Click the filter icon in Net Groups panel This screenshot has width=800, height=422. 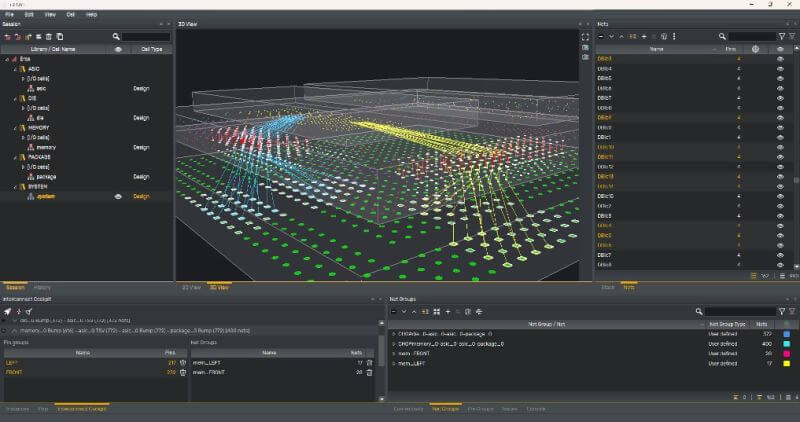[x=781, y=312]
